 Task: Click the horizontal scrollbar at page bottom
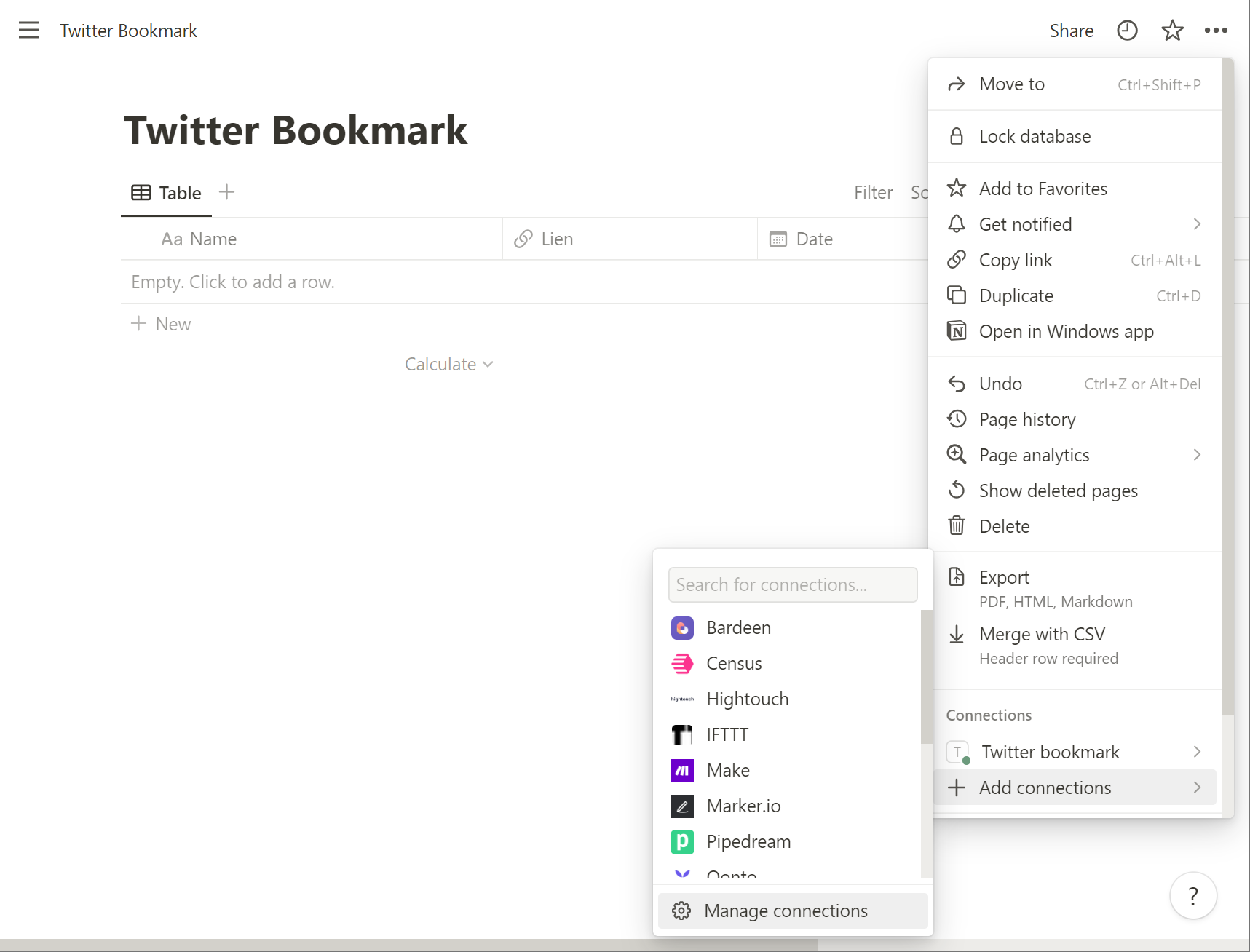click(x=409, y=945)
